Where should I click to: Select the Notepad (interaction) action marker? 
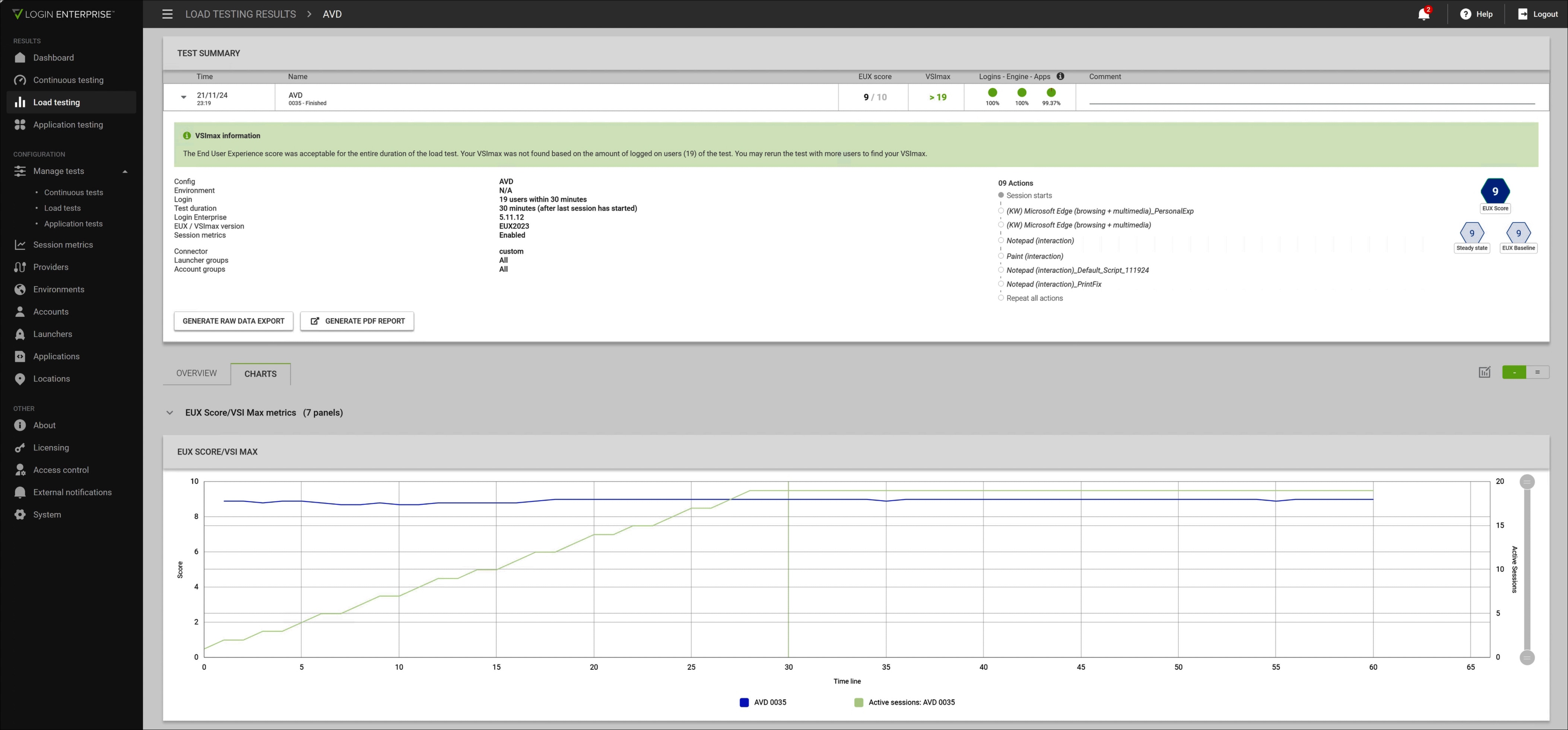click(1001, 240)
